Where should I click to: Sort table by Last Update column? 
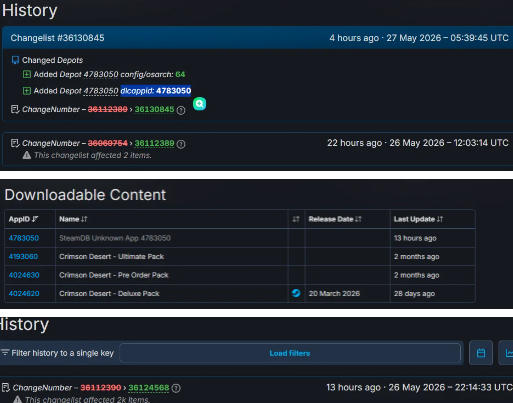pyautogui.click(x=418, y=219)
